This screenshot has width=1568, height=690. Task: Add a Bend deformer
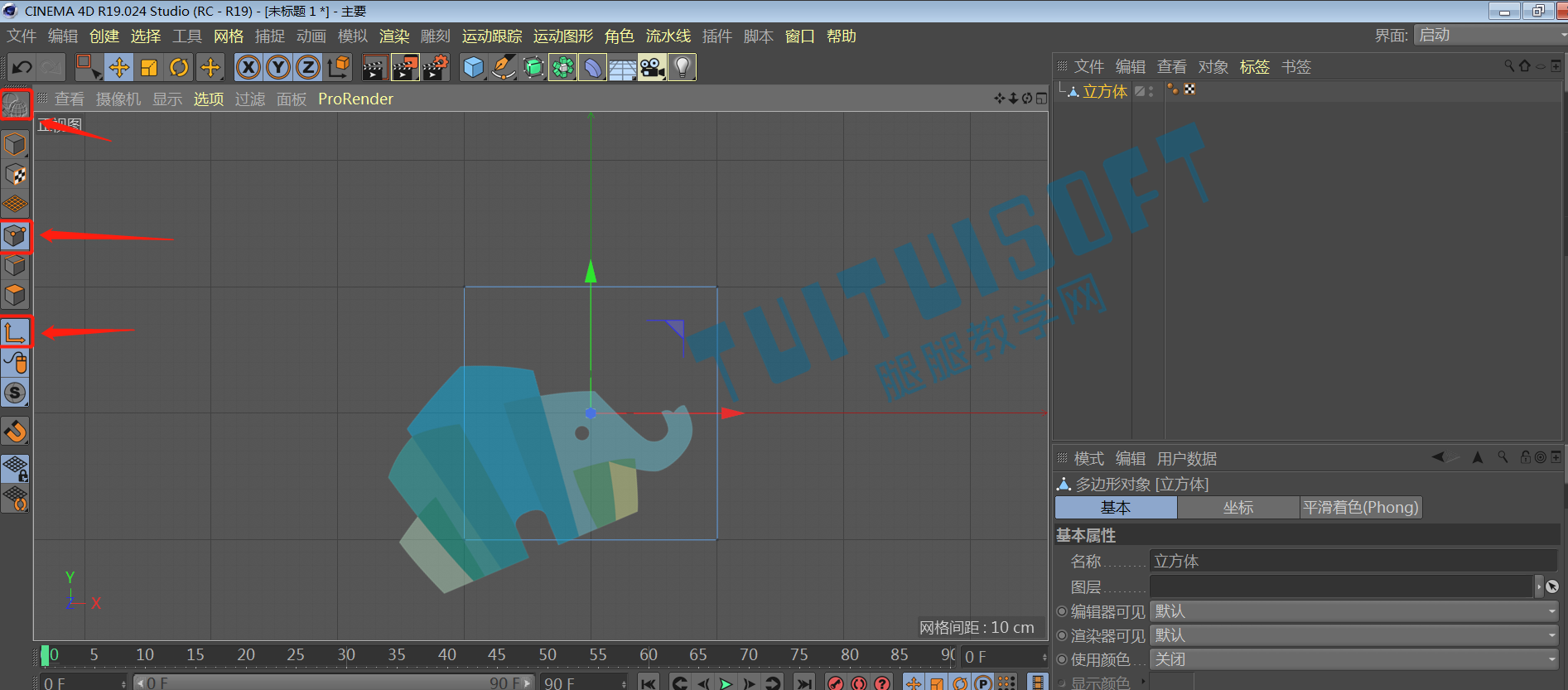(593, 67)
